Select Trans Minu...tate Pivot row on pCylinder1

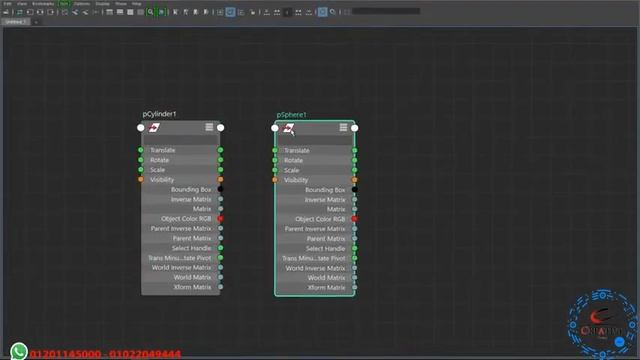tap(180, 258)
